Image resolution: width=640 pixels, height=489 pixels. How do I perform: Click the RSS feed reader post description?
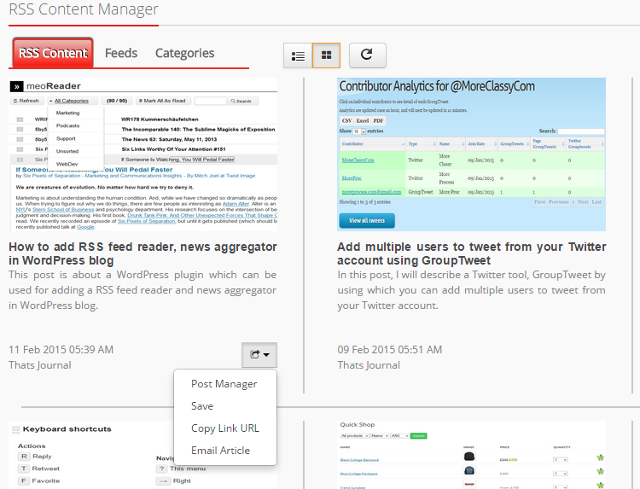[x=143, y=290]
